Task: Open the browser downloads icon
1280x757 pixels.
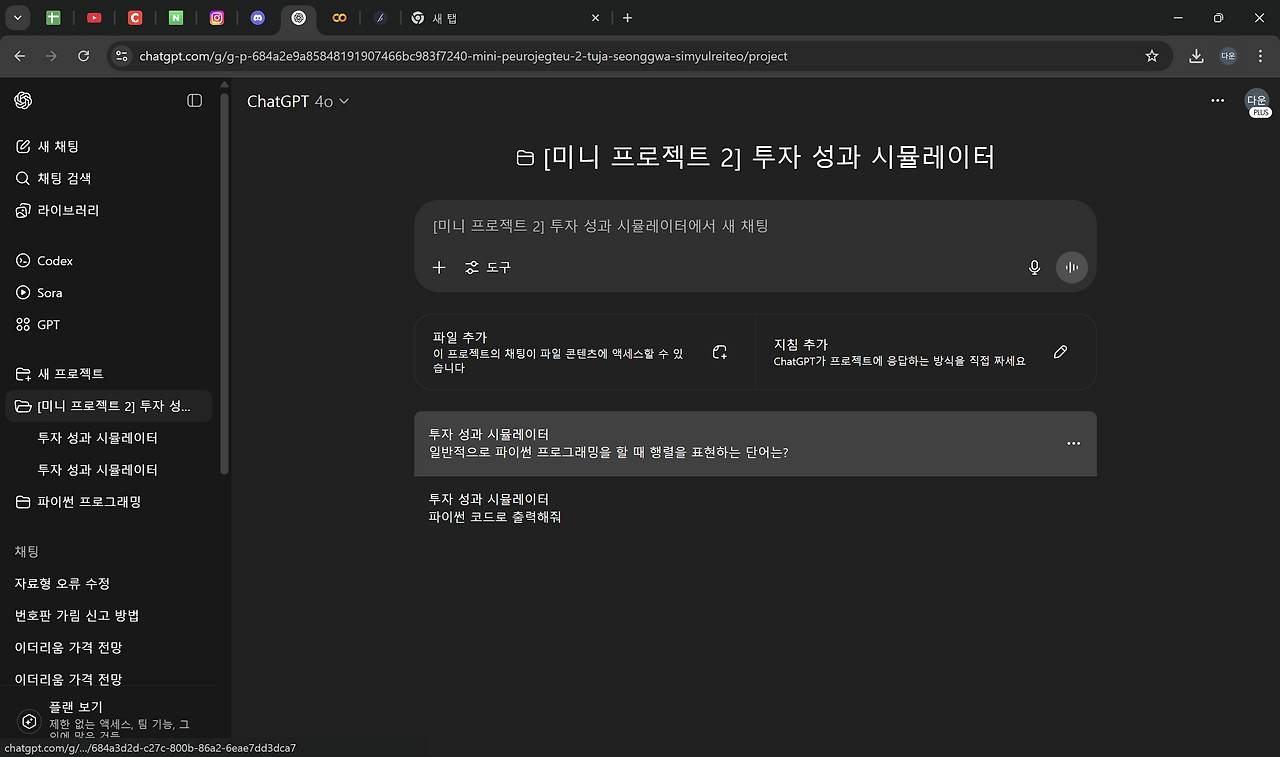Action: [x=1196, y=56]
